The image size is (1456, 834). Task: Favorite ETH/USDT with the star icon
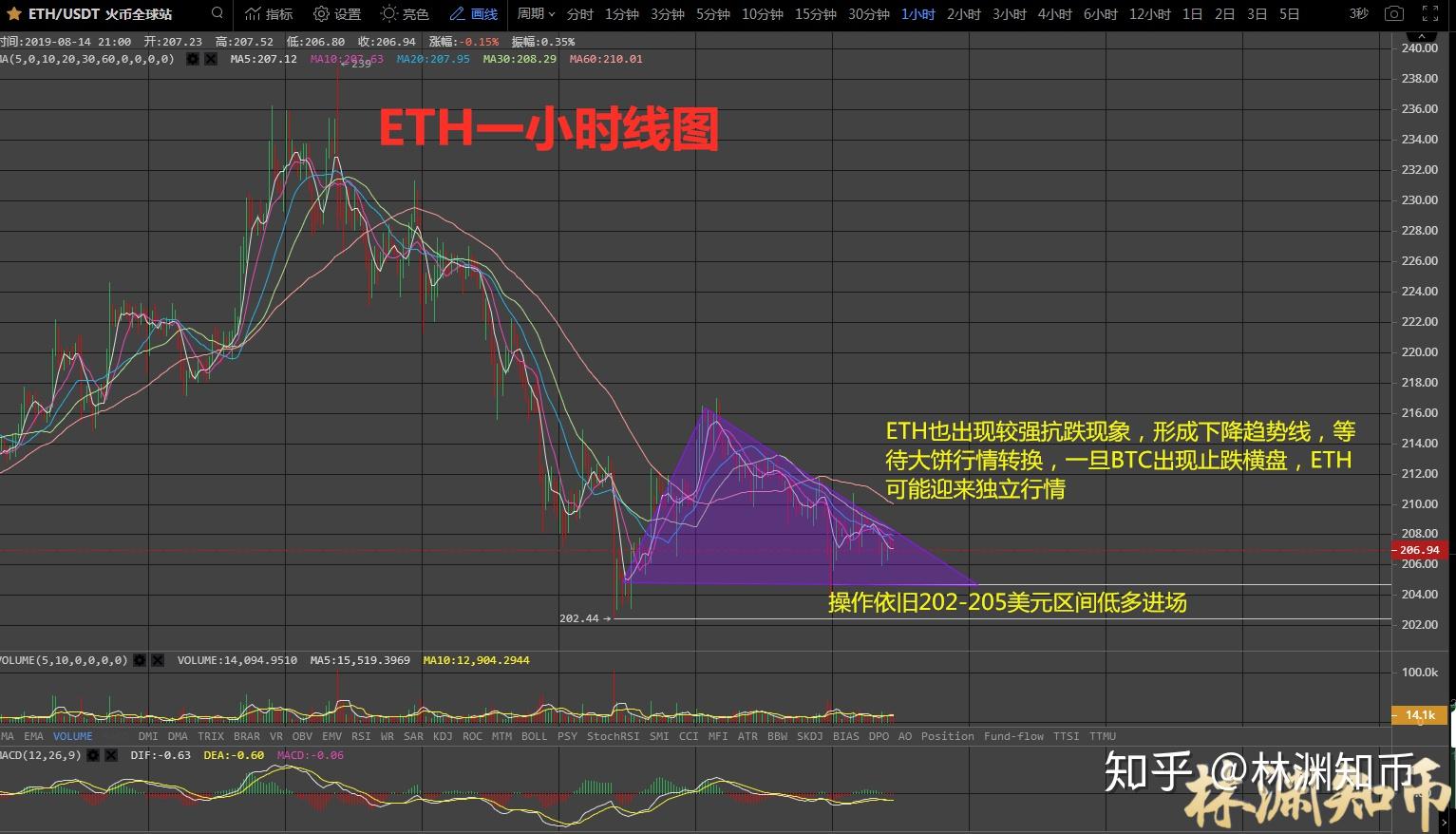click(x=14, y=14)
